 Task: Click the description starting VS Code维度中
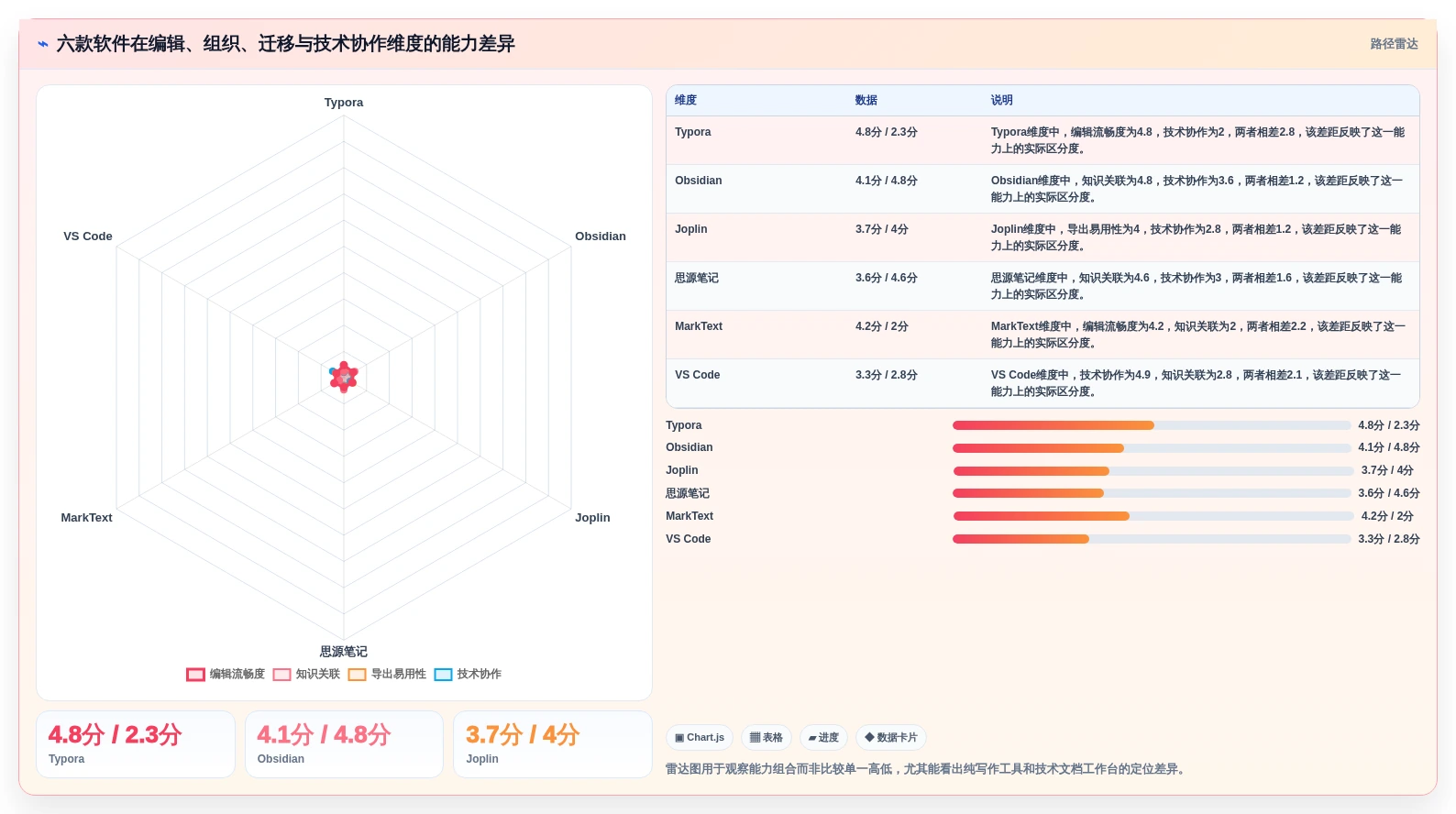point(1197,383)
